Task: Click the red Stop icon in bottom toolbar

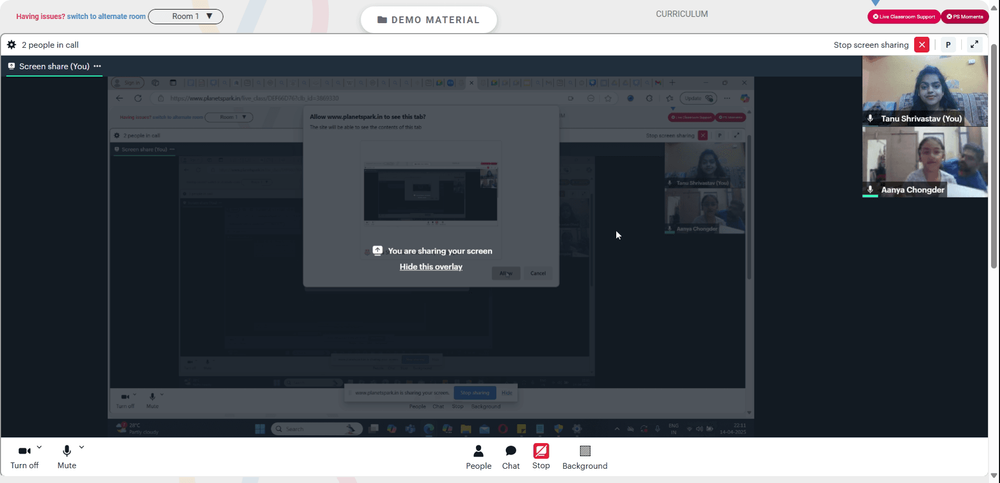Action: pos(541,452)
